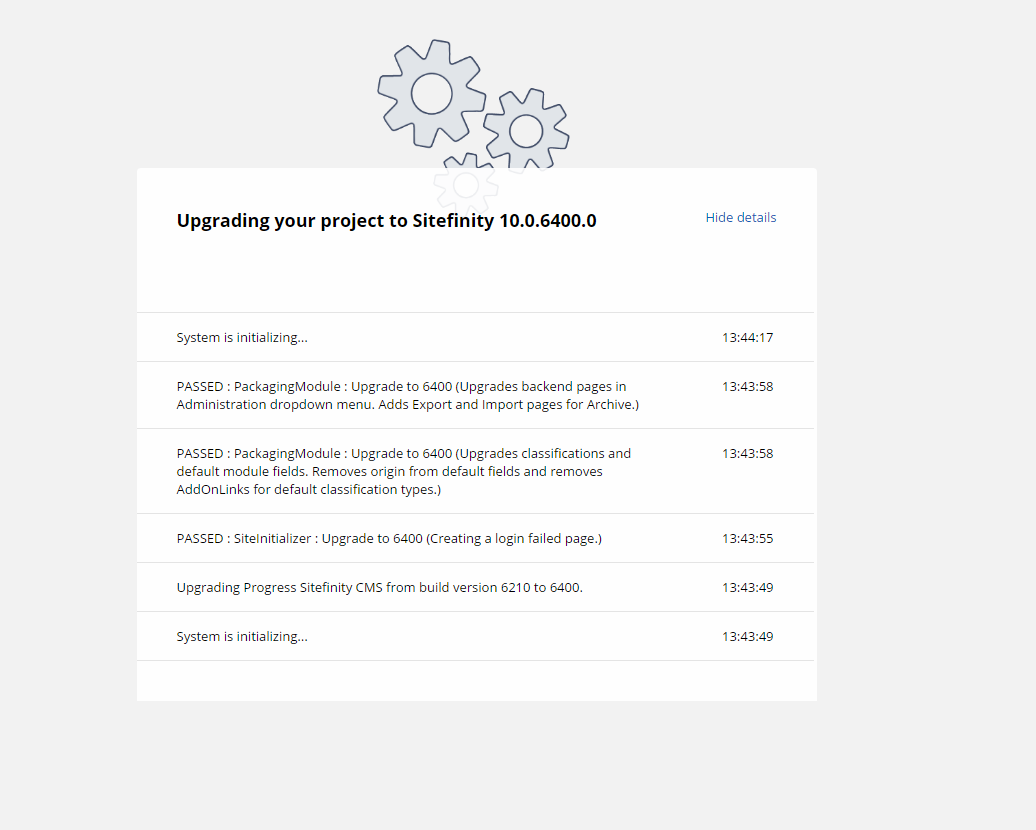
Task: Click the 13:44:17 timestamp
Action: (x=747, y=338)
